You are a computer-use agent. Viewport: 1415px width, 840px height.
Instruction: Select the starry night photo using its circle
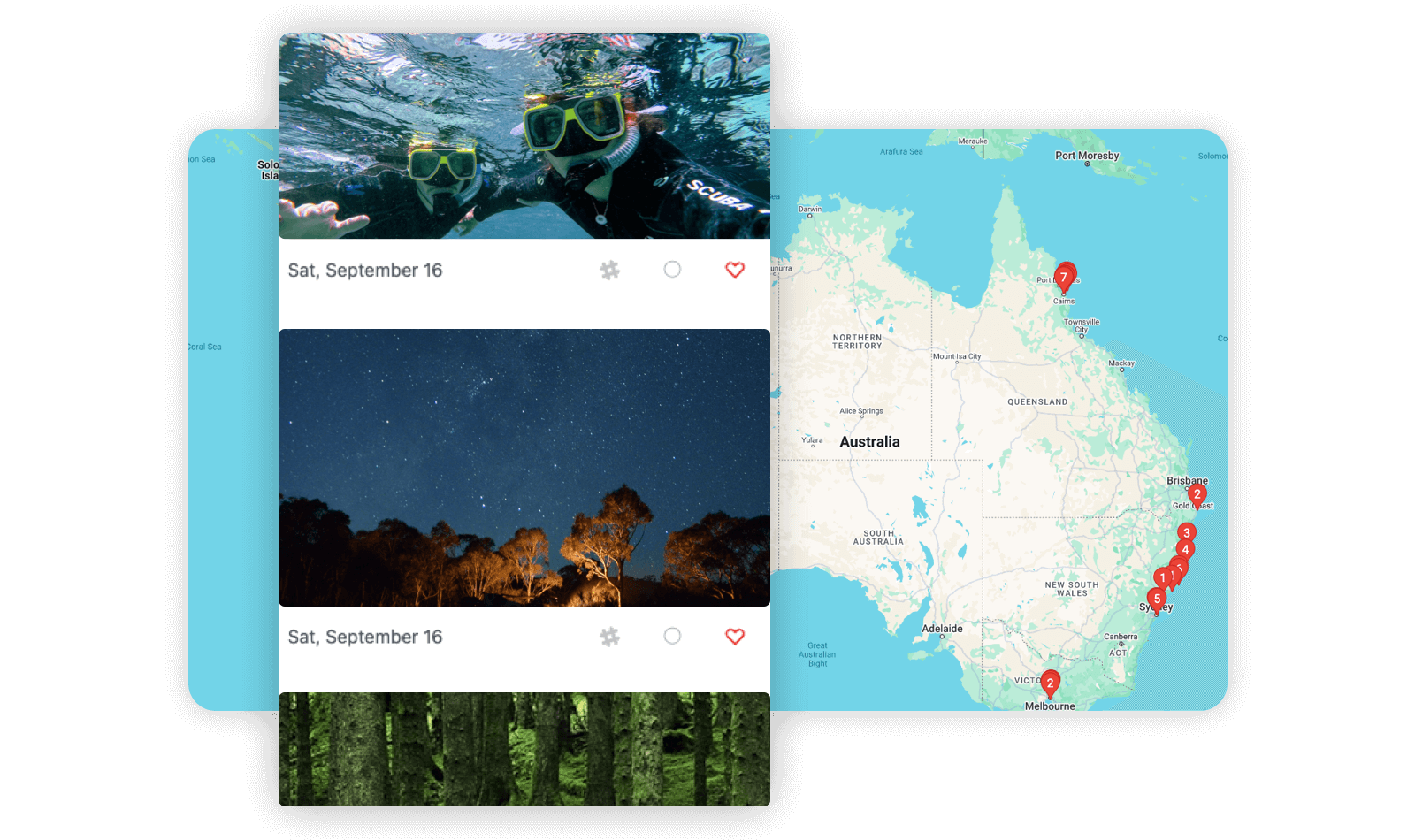[x=672, y=636]
